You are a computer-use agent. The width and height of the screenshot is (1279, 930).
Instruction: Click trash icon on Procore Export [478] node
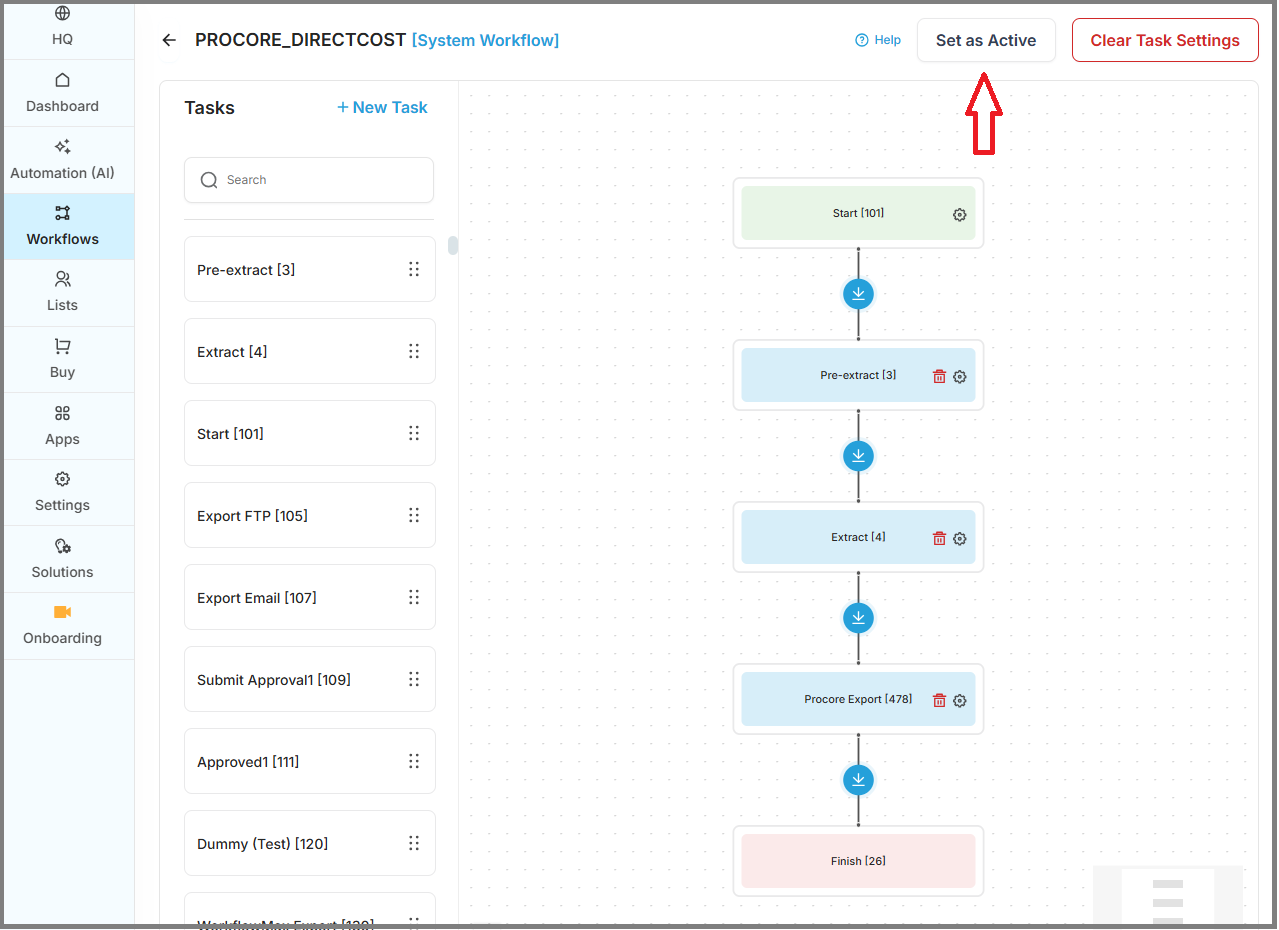tap(939, 700)
